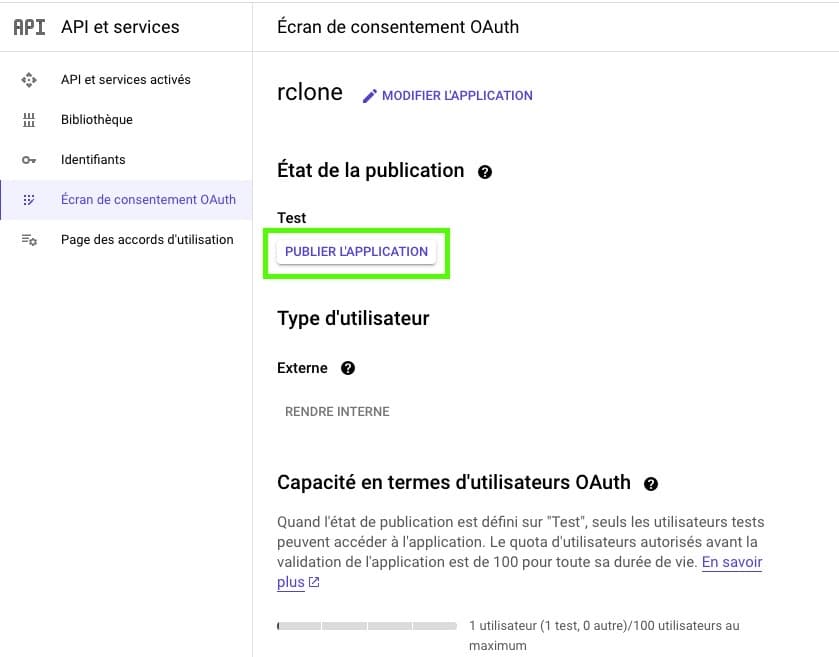Click the Page des accords settings icon
The image size is (839, 657).
pyautogui.click(x=29, y=240)
